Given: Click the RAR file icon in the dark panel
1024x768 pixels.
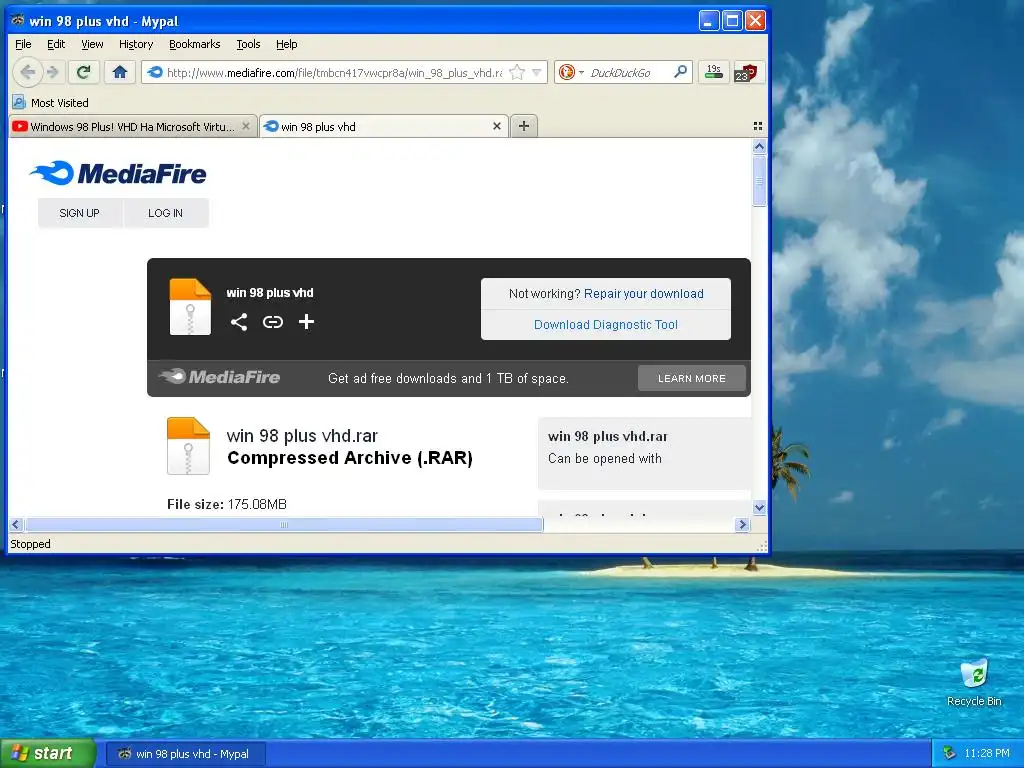Looking at the screenshot, I should [x=190, y=306].
